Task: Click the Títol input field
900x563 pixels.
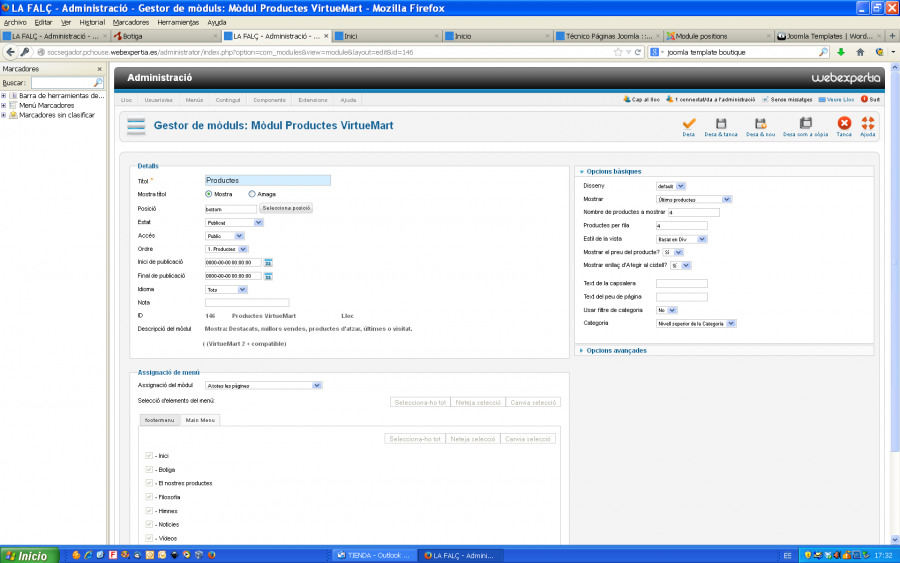Action: coord(267,180)
